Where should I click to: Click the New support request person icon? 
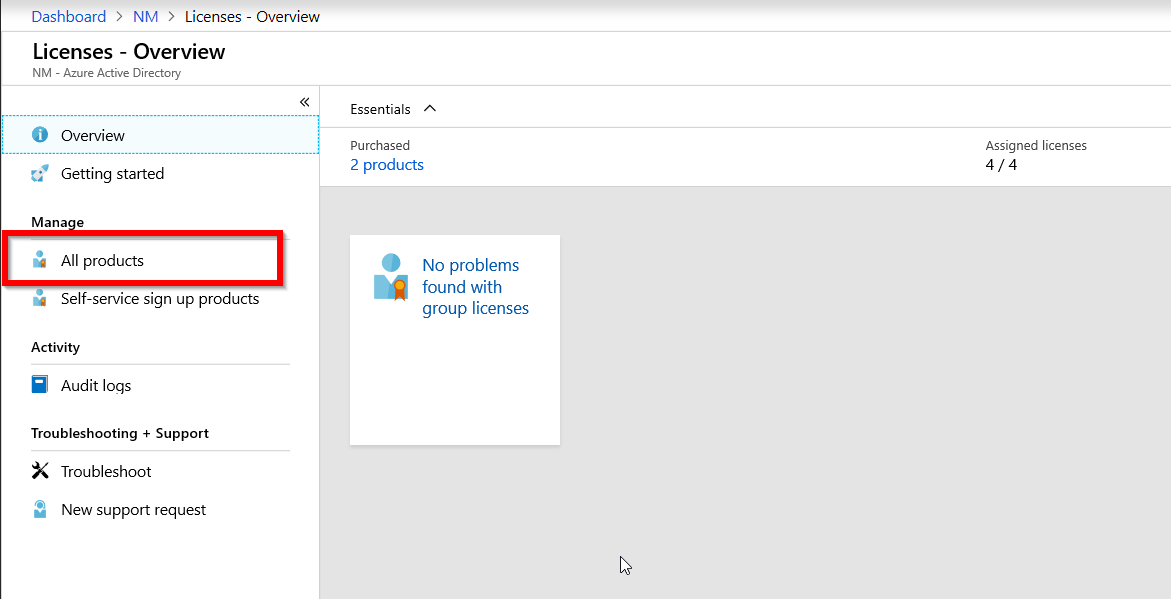coord(40,509)
